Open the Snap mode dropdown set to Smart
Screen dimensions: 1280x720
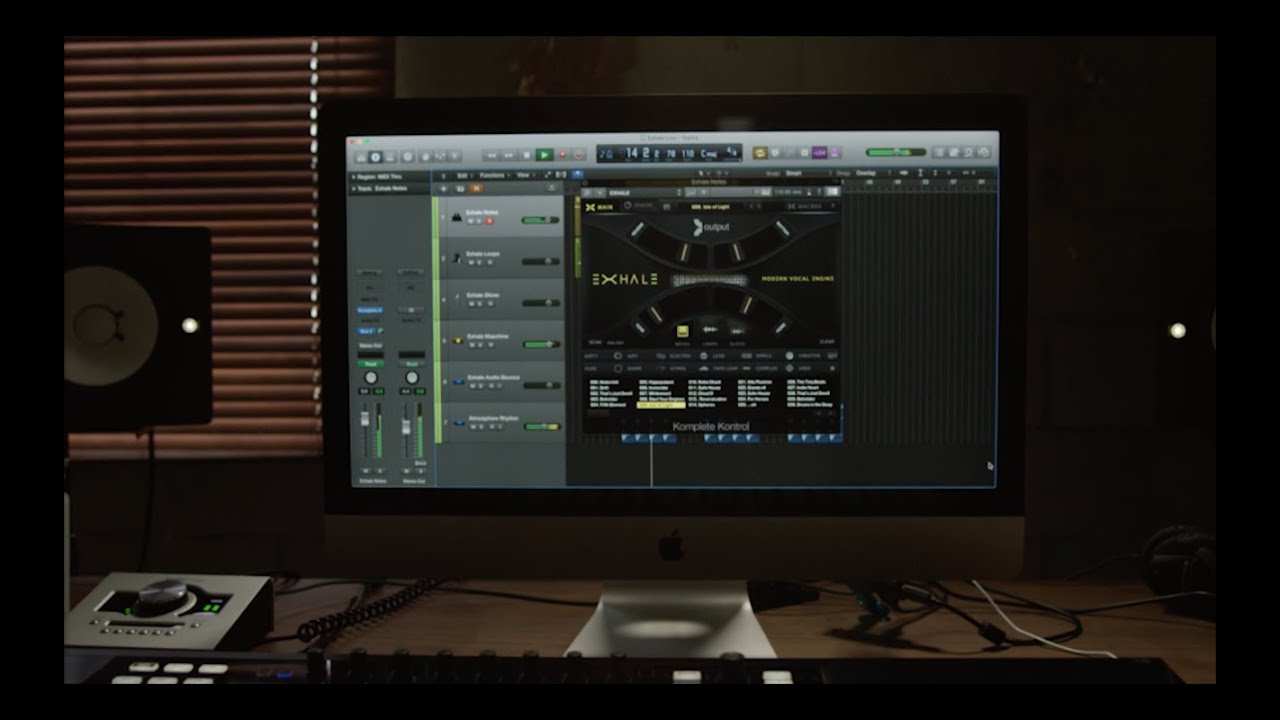(x=808, y=174)
